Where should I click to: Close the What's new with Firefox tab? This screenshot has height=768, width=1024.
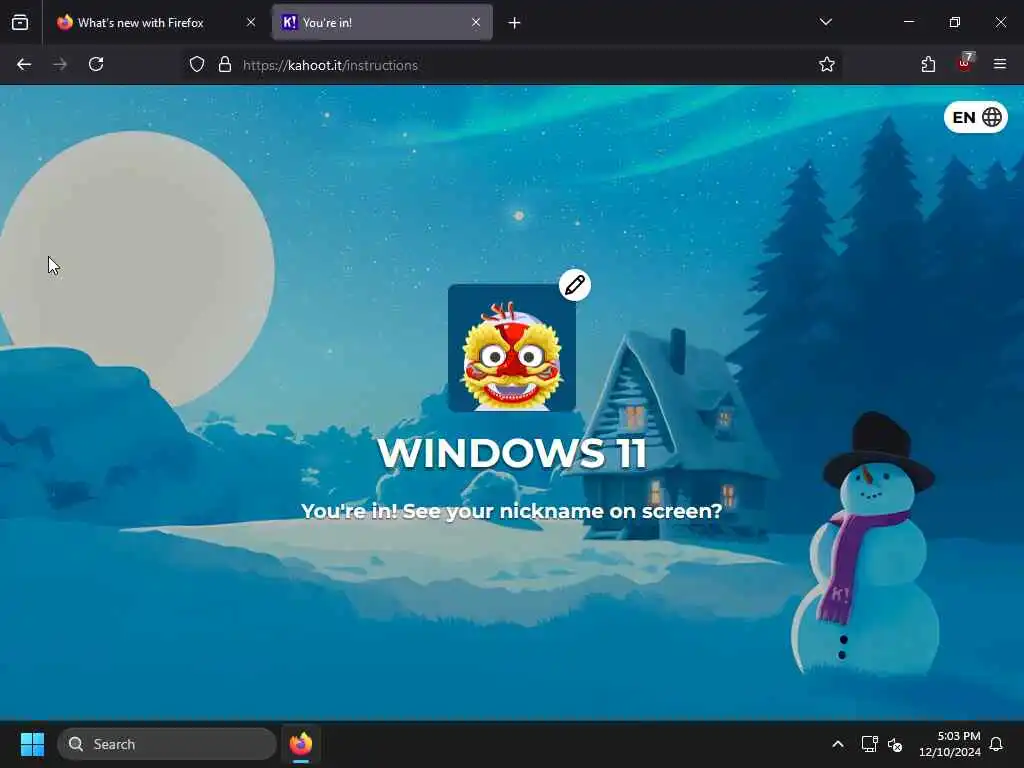[x=251, y=23]
